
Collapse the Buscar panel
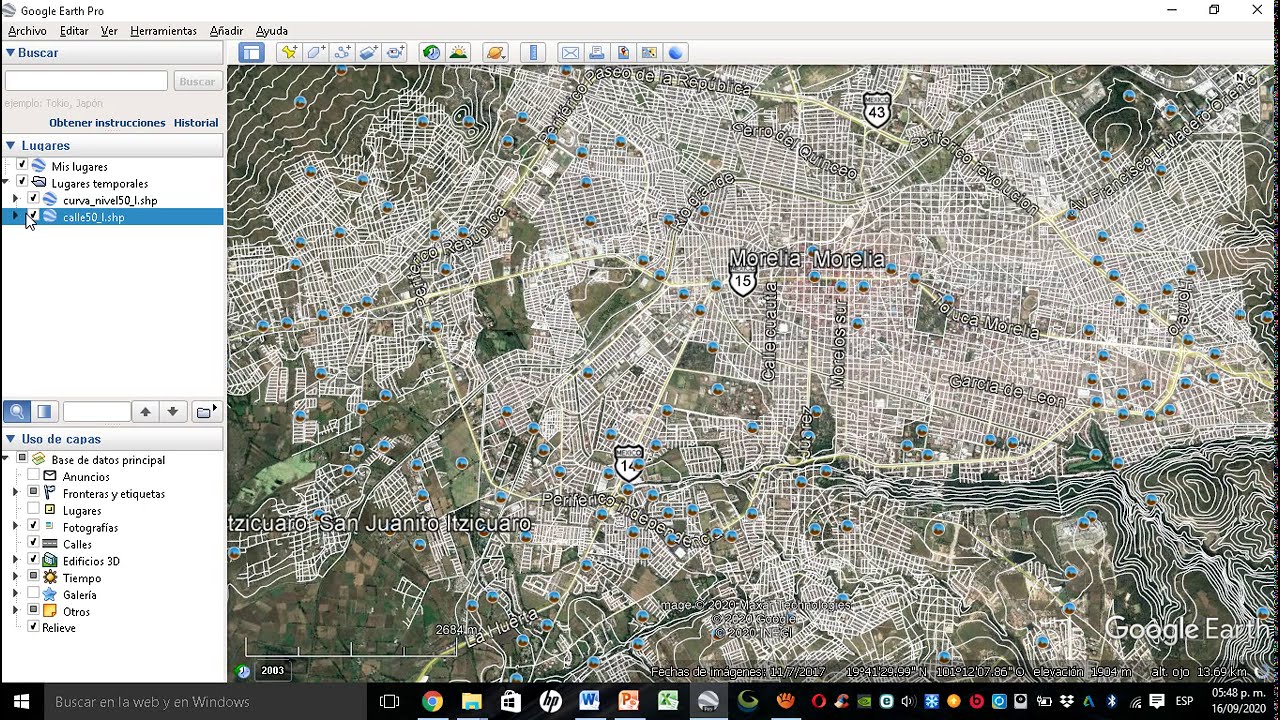point(10,53)
